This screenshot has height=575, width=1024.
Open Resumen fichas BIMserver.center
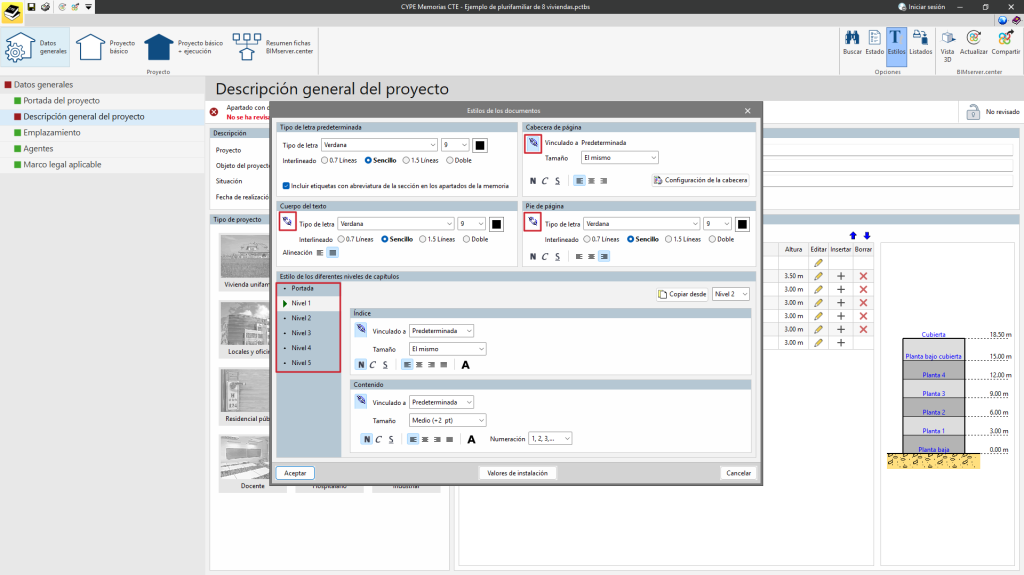(x=272, y=47)
